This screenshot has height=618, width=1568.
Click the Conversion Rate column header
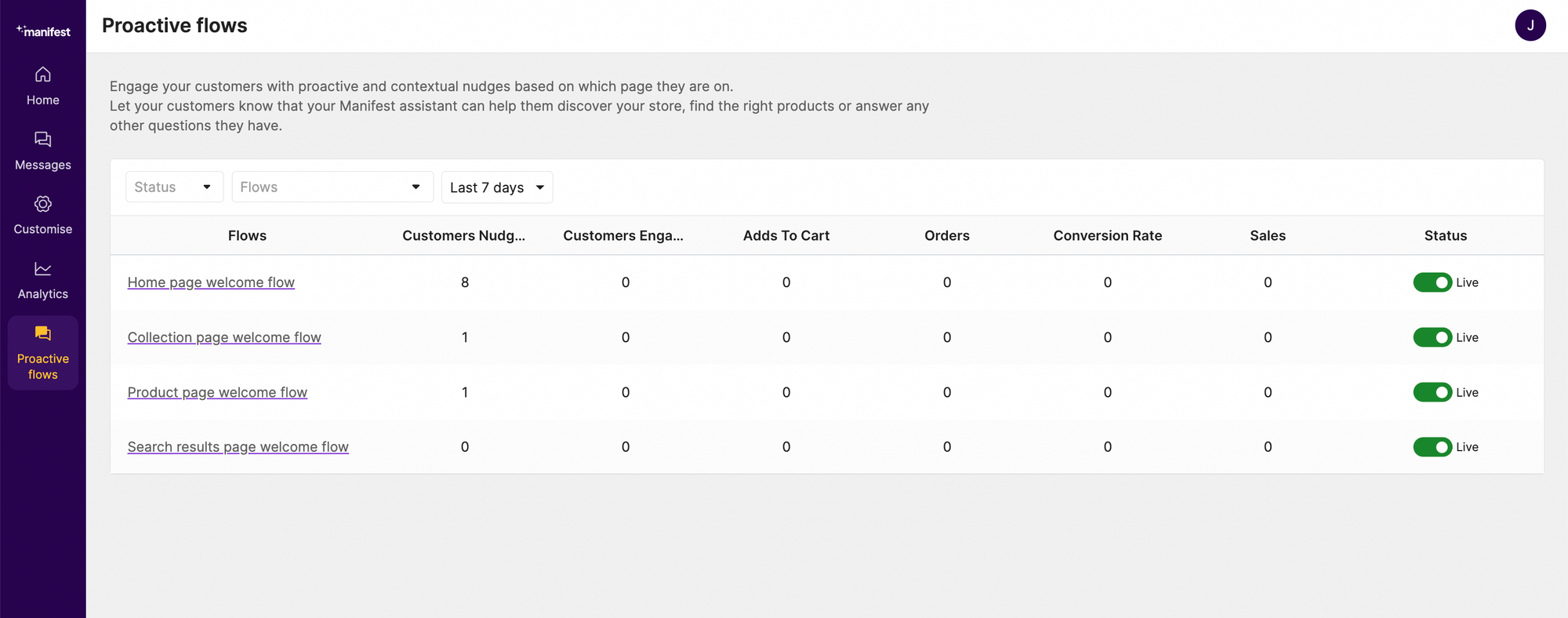(x=1107, y=236)
